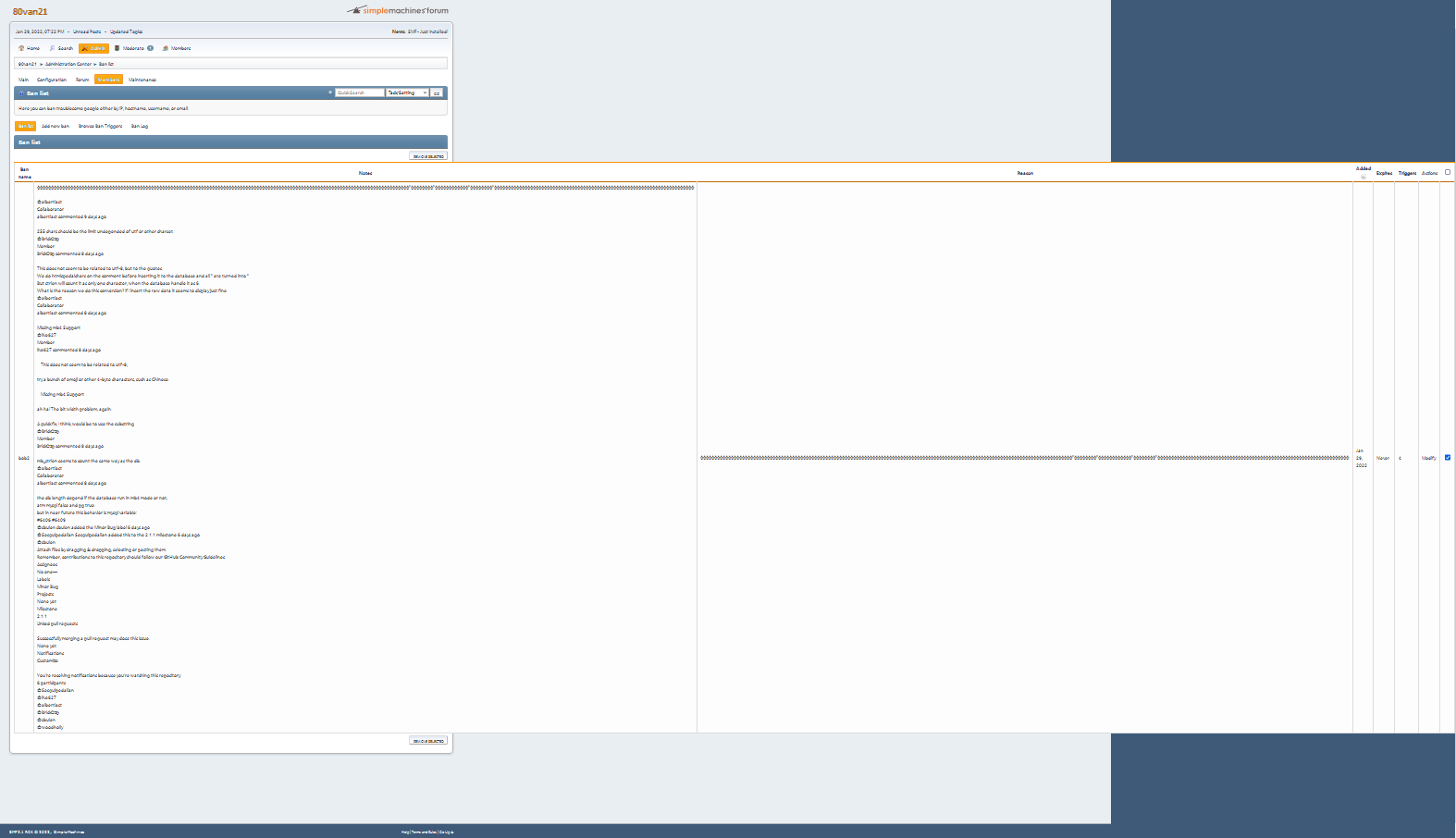Switch to Browse Ban Triggers tab
Image resolution: width=1456 pixels, height=838 pixels.
coord(100,126)
